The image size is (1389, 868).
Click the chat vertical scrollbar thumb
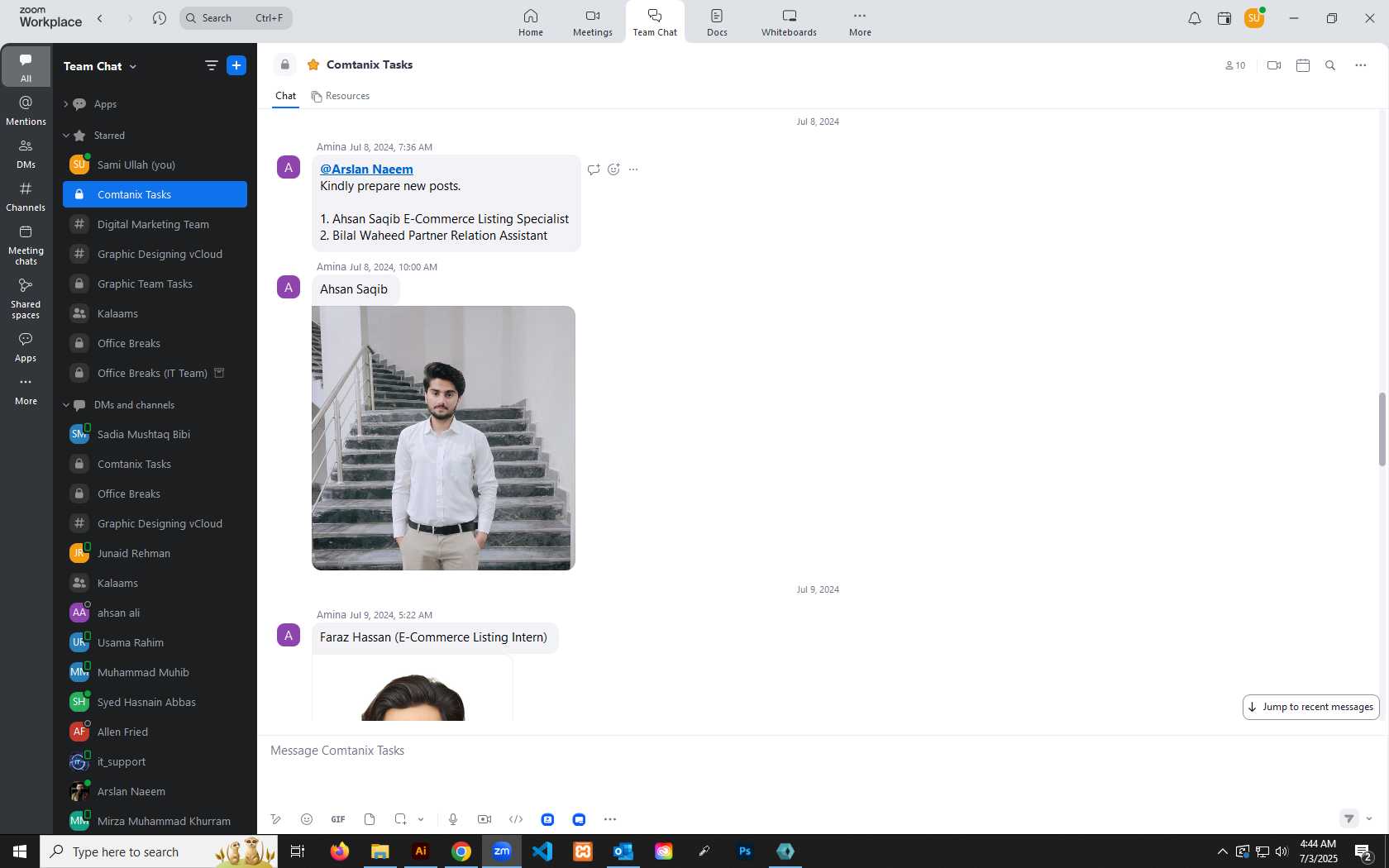(1382, 429)
